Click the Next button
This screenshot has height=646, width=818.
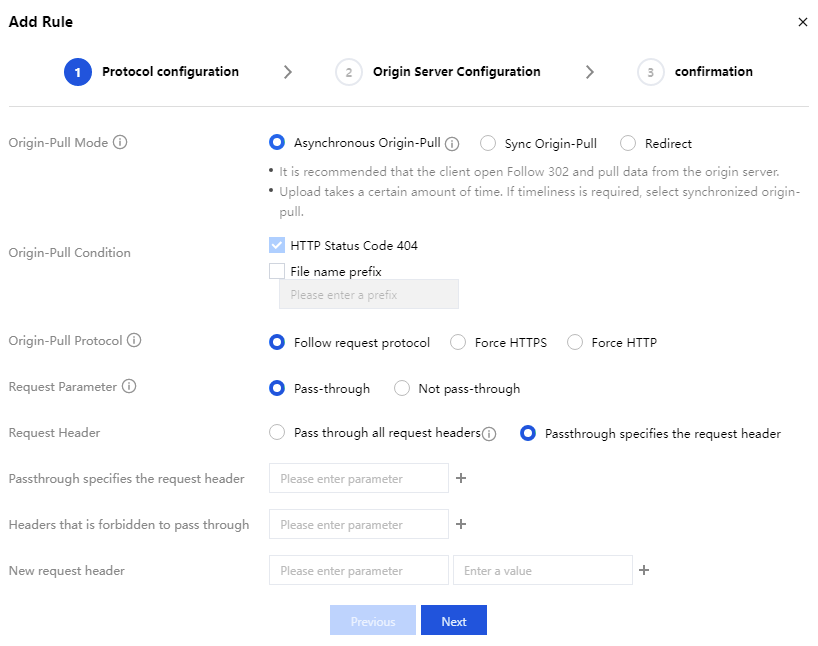pyautogui.click(x=453, y=621)
